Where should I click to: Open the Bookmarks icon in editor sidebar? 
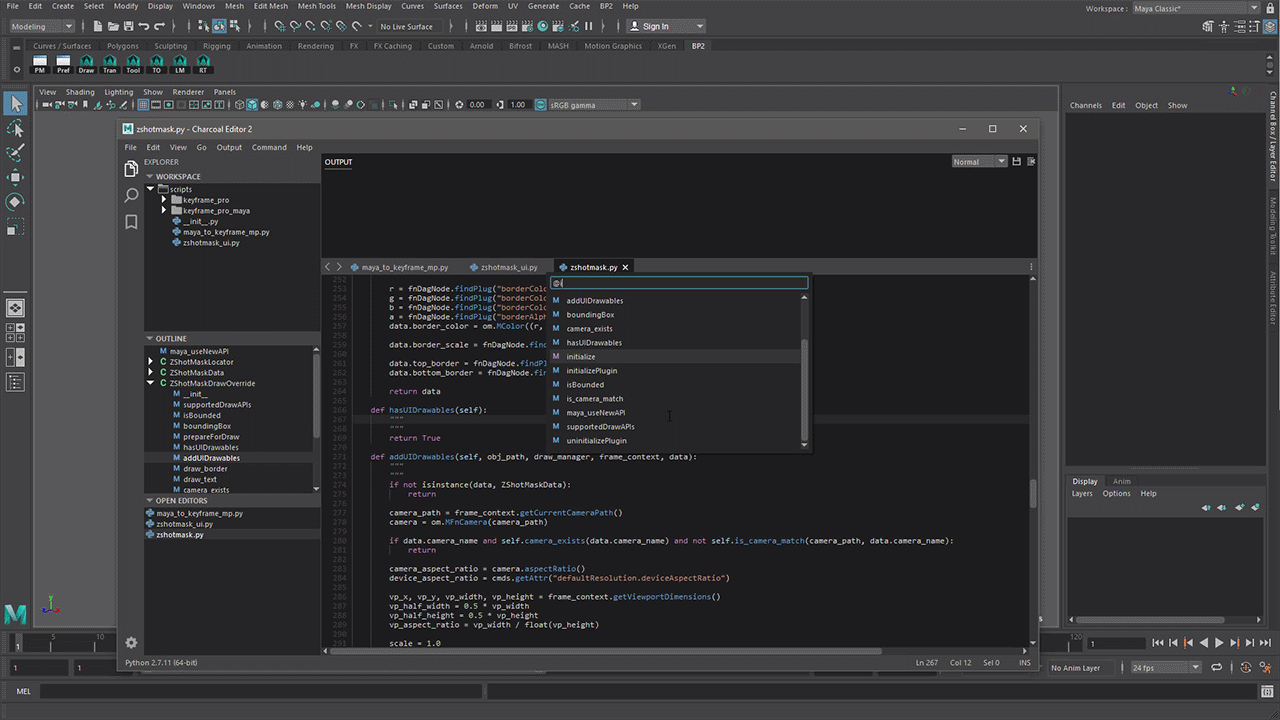(x=131, y=222)
